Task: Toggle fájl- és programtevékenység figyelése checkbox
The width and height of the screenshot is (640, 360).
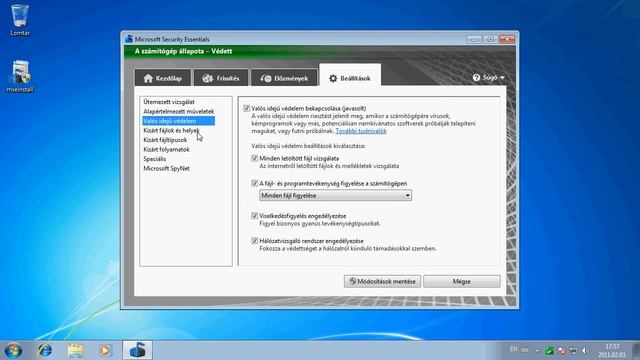Action: click(255, 183)
